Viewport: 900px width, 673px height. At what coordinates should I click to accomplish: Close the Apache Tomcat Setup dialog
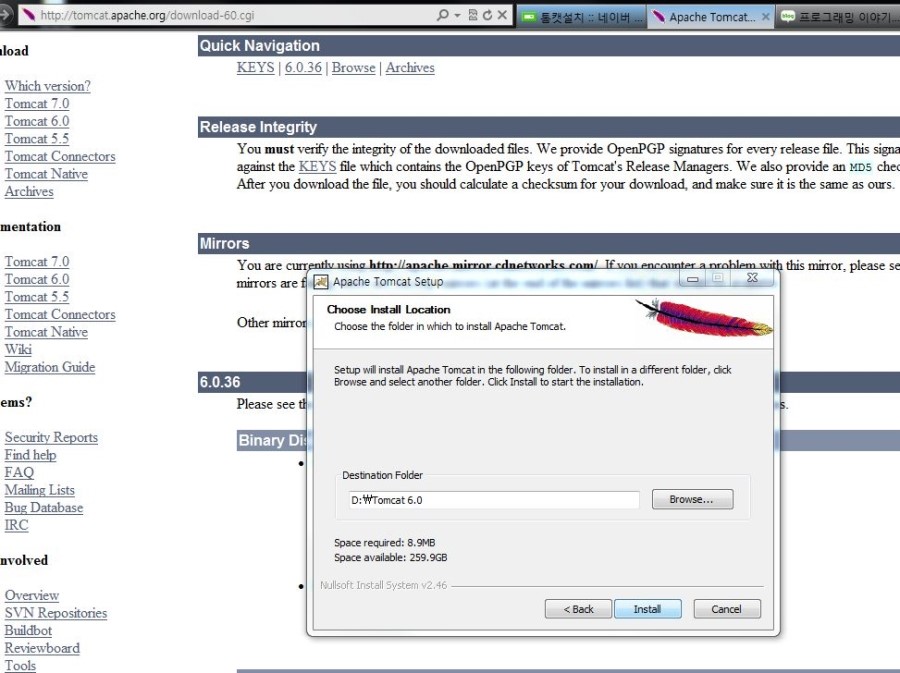752,278
